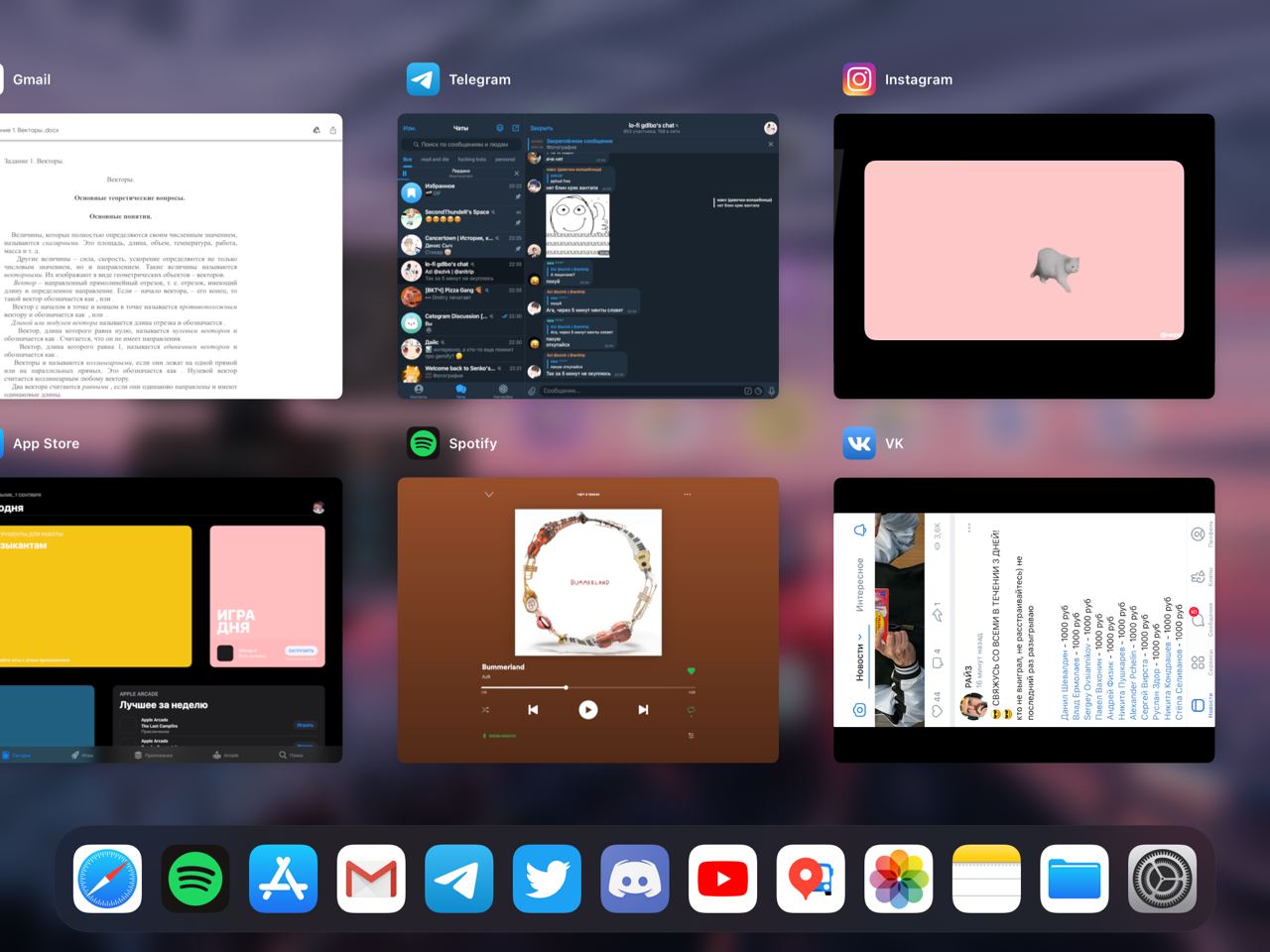Click Telegram search field
The image size is (1270, 952).
pyautogui.click(x=460, y=144)
